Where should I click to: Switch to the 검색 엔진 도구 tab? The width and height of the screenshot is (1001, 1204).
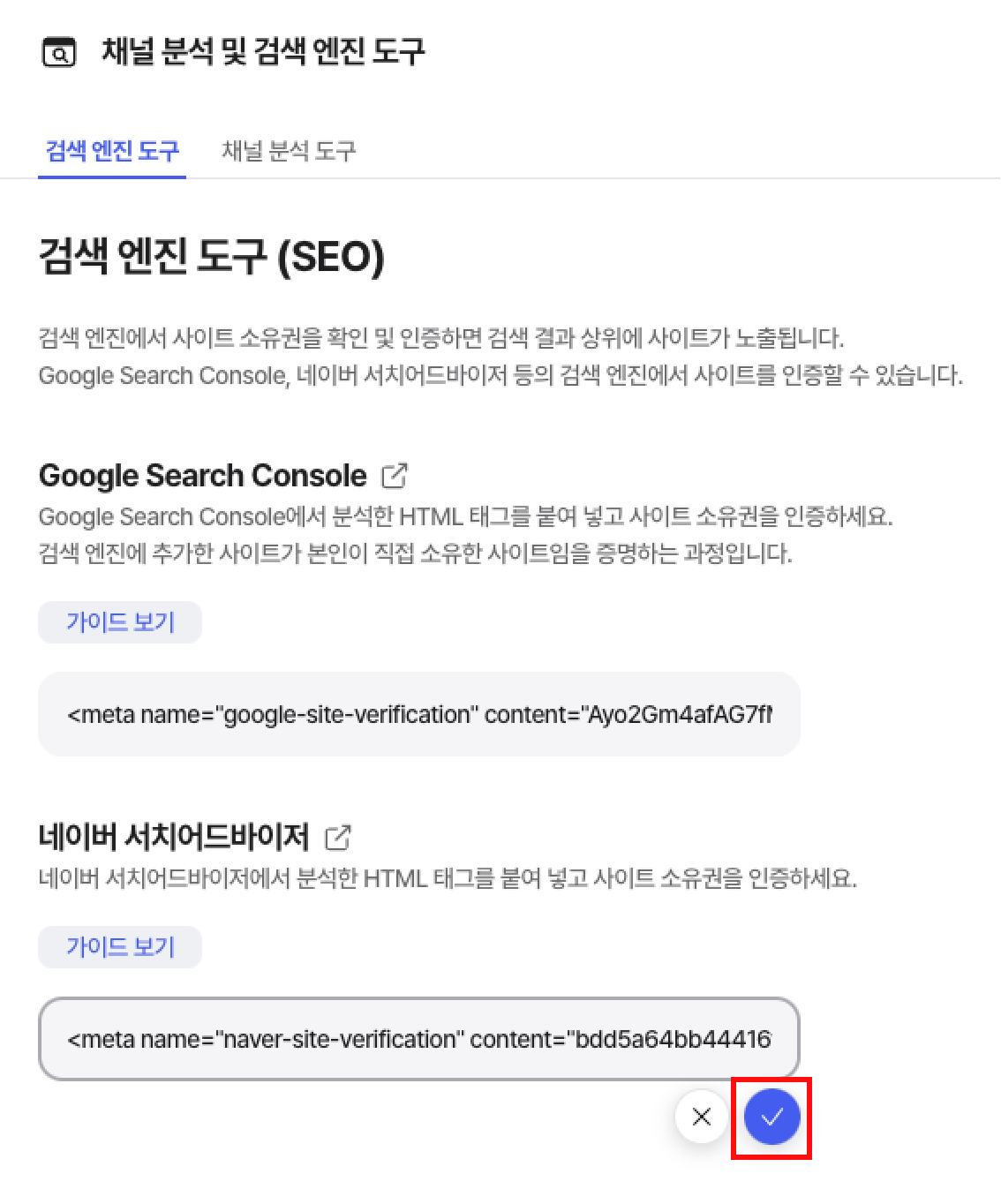tap(112, 151)
